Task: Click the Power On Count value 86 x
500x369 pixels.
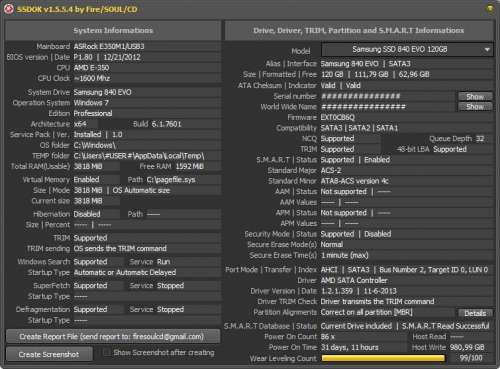Action: click(328, 337)
